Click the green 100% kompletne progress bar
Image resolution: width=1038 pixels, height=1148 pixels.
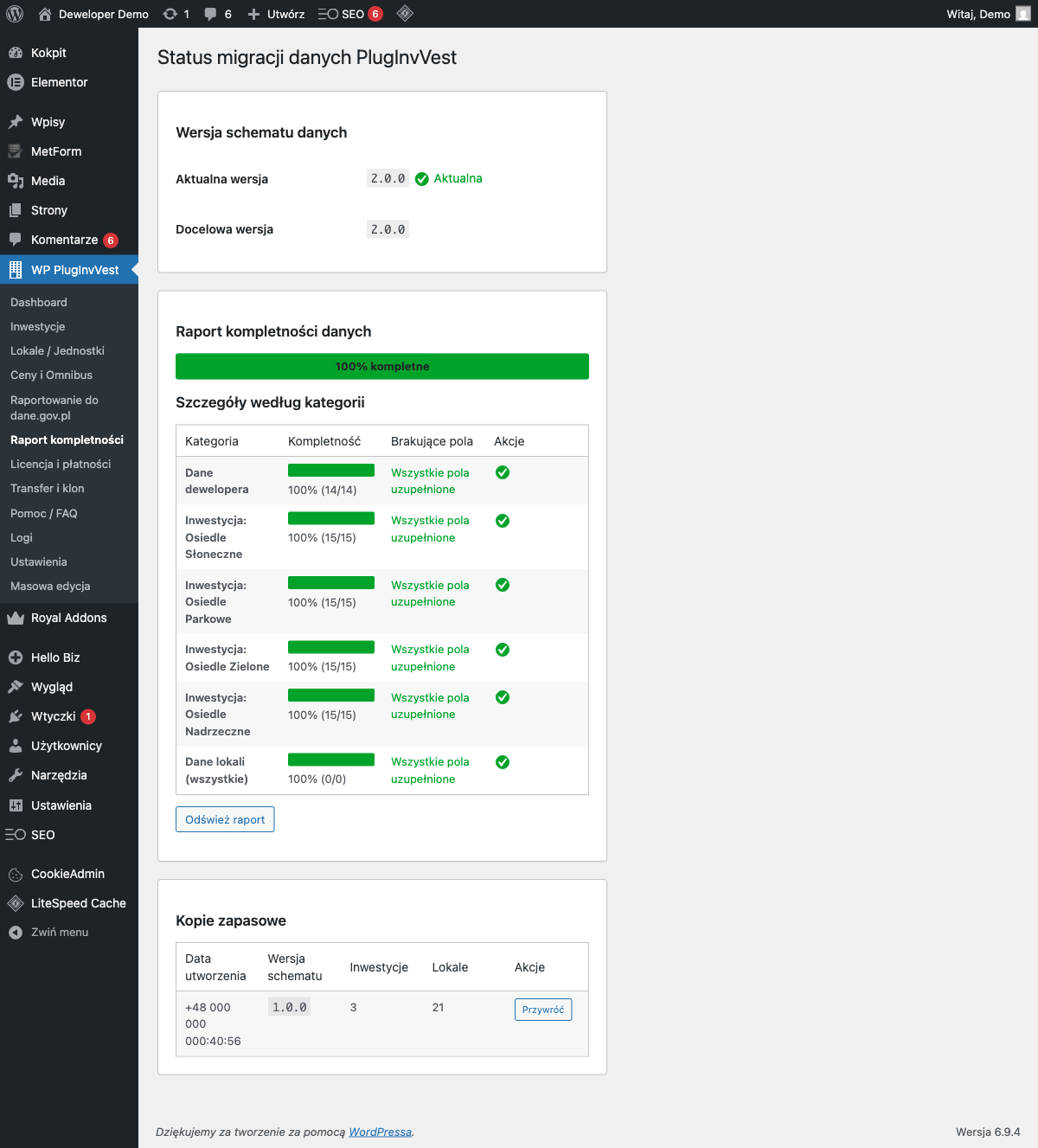point(381,366)
